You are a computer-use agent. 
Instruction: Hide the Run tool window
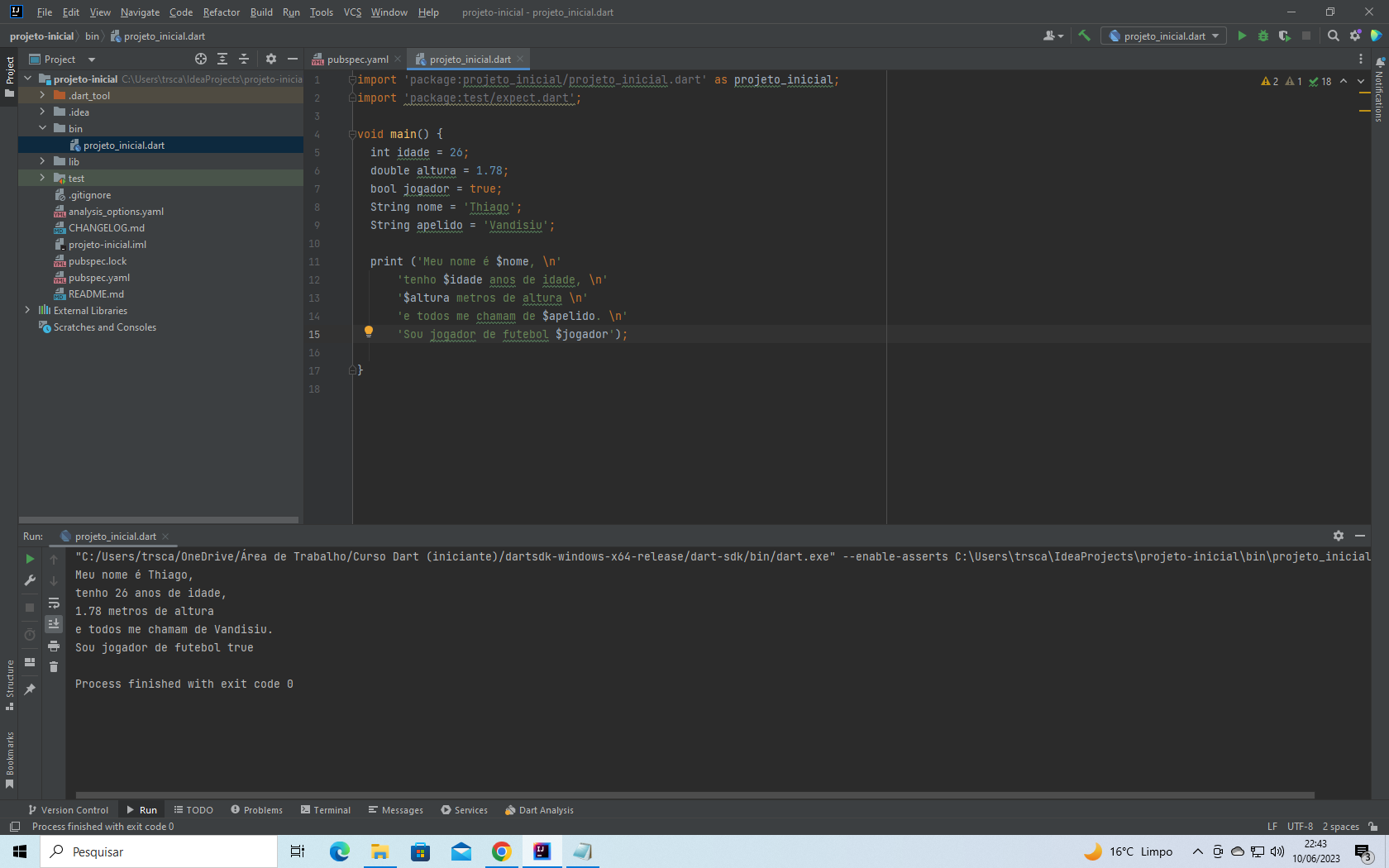tap(1360, 536)
